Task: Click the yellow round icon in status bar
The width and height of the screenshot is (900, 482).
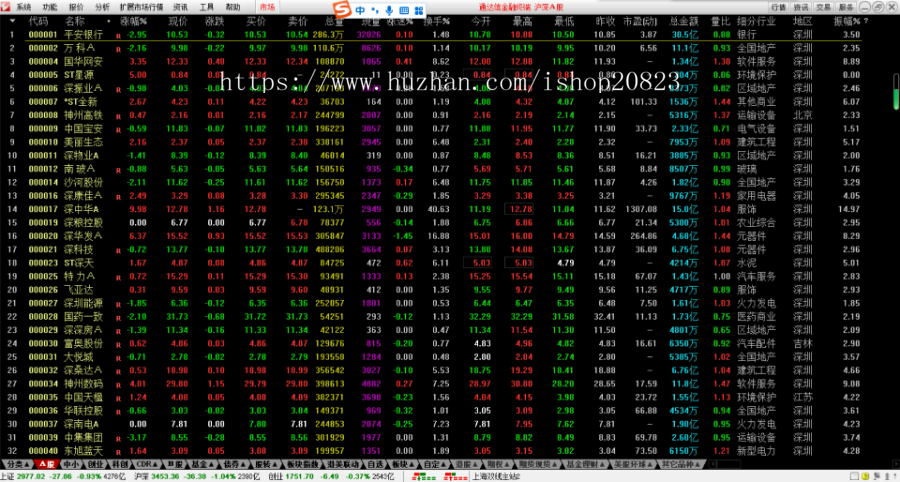Action: click(866, 476)
